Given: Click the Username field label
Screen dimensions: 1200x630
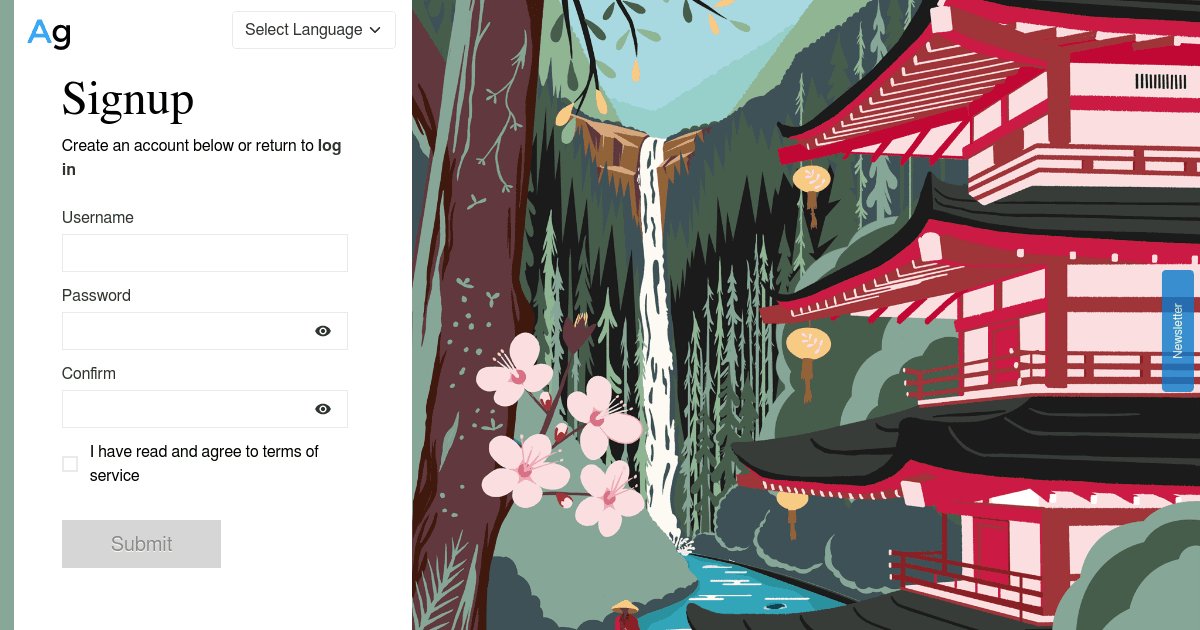Looking at the screenshot, I should coord(98,217).
